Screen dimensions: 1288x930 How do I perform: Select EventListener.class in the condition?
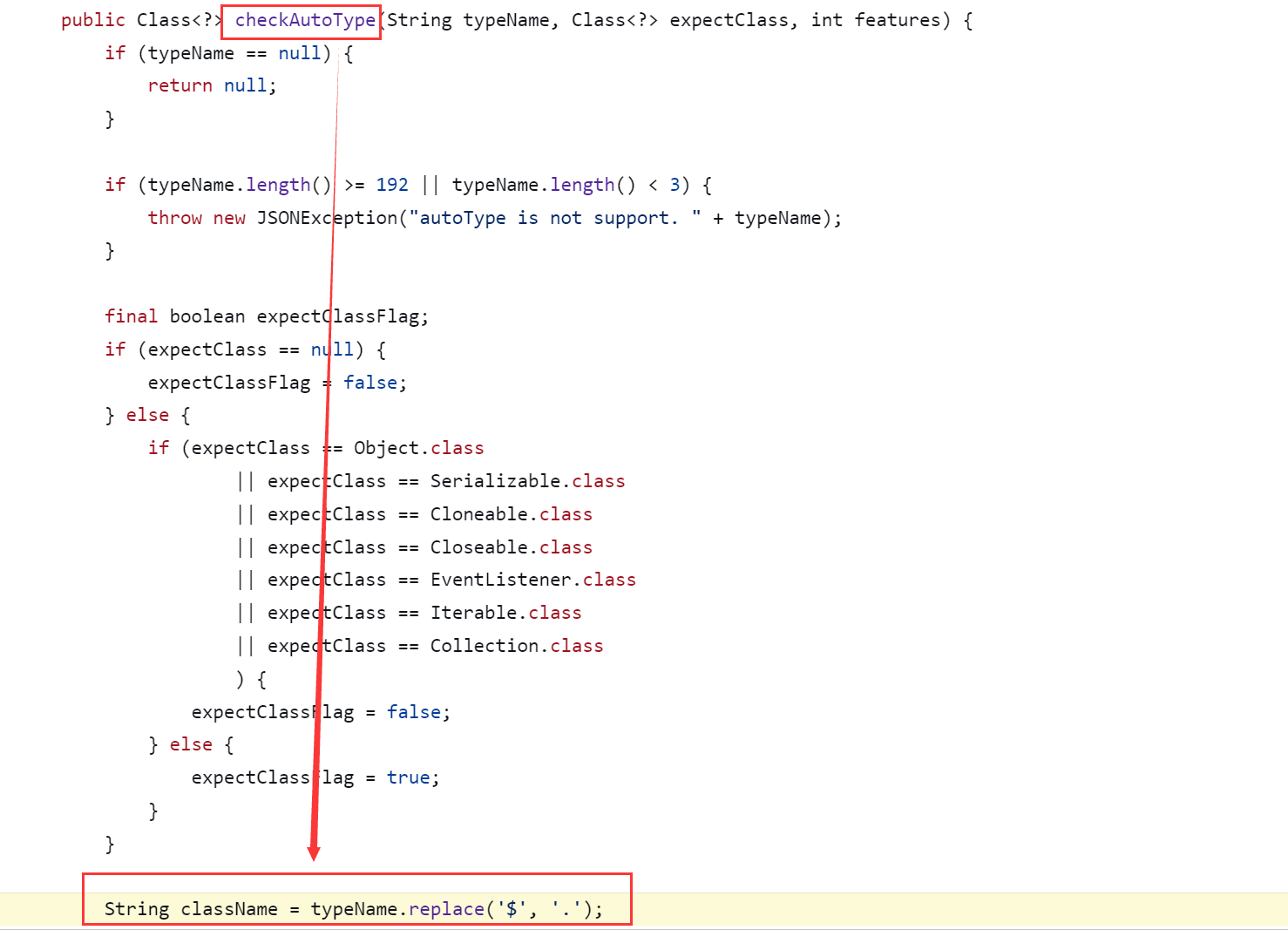(x=532, y=580)
